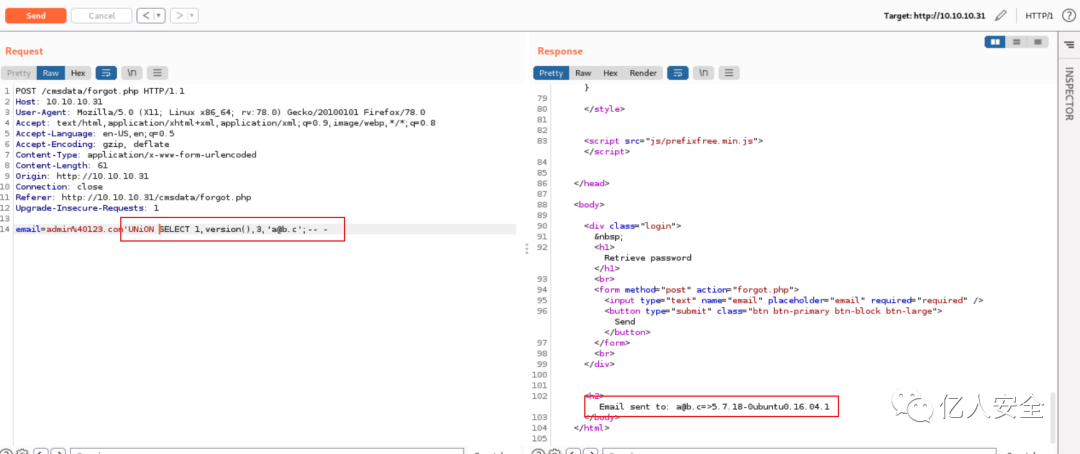
Task: Click the Content-Type header line
Action: coord(136,155)
